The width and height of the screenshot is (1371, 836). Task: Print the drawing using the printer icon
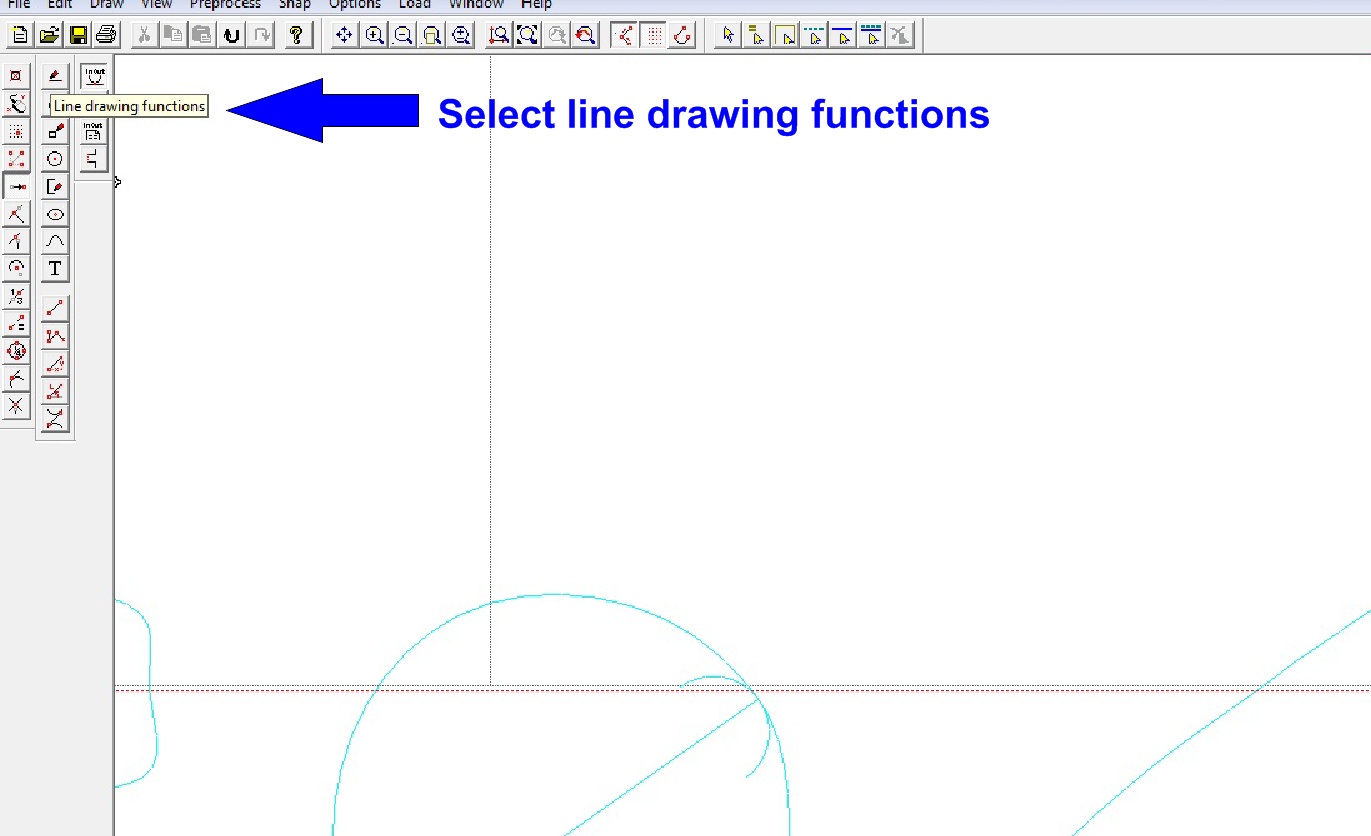click(105, 36)
